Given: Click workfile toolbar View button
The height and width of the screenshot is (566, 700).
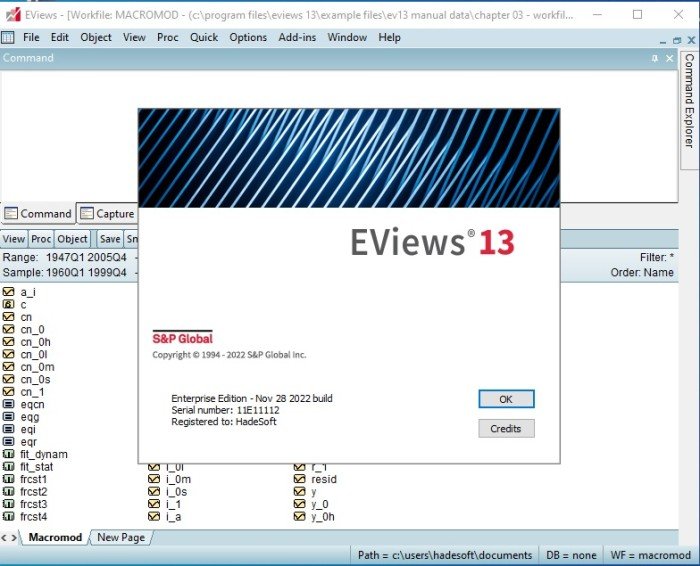Looking at the screenshot, I should (14, 239).
